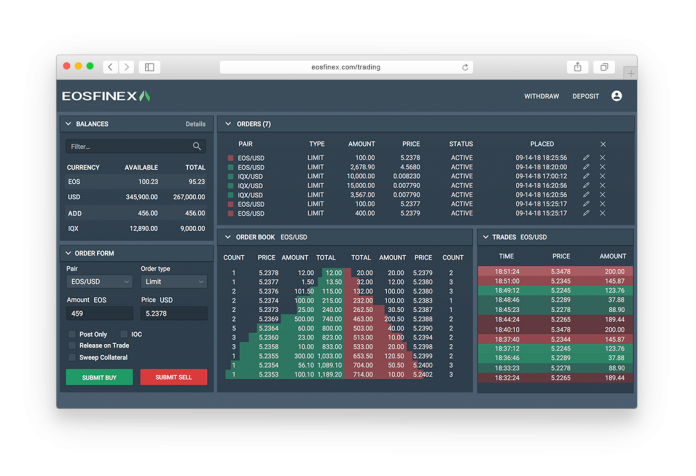Click Submit Sell button

174,377
